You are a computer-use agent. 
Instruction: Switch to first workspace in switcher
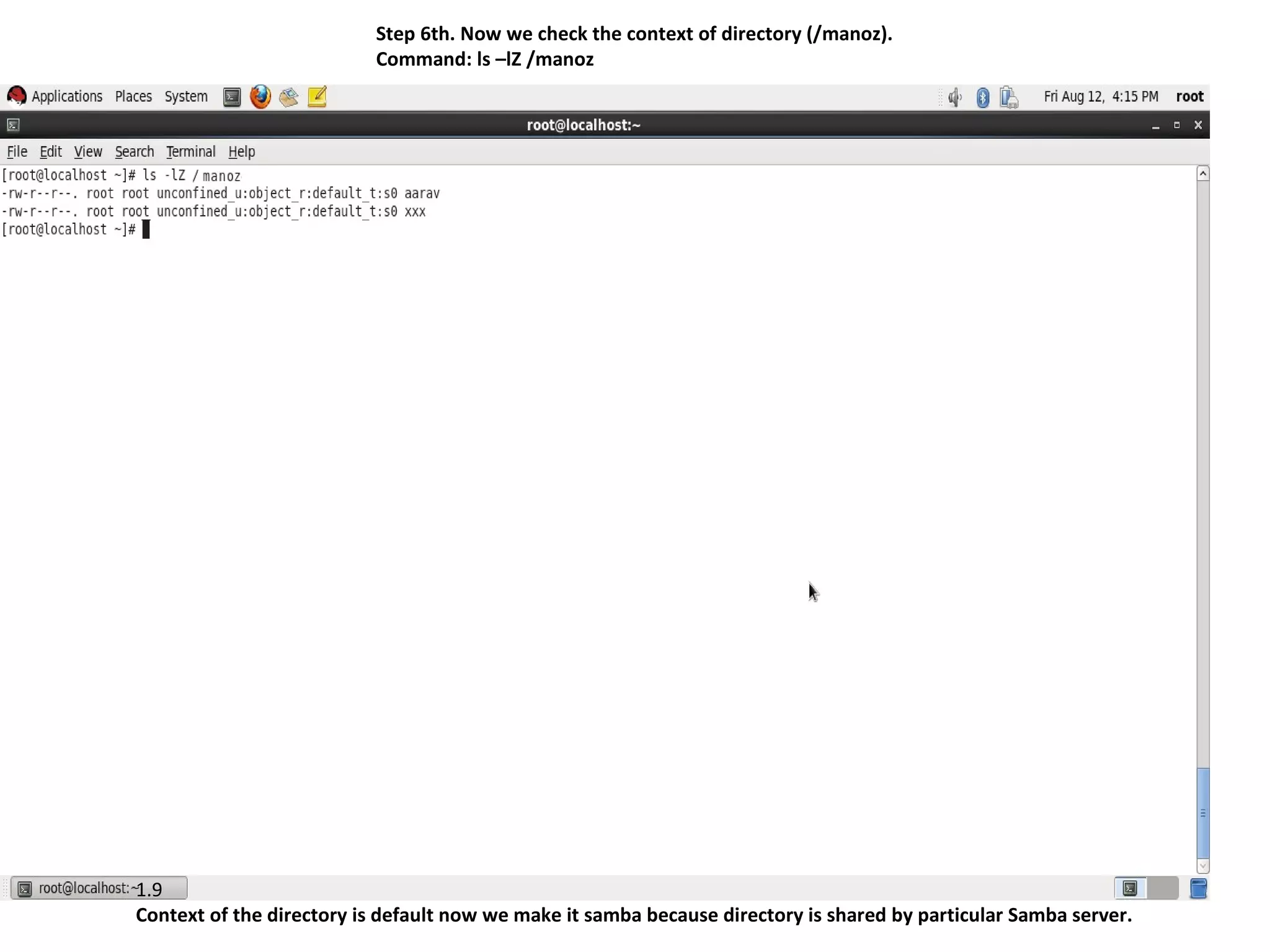coord(1130,888)
